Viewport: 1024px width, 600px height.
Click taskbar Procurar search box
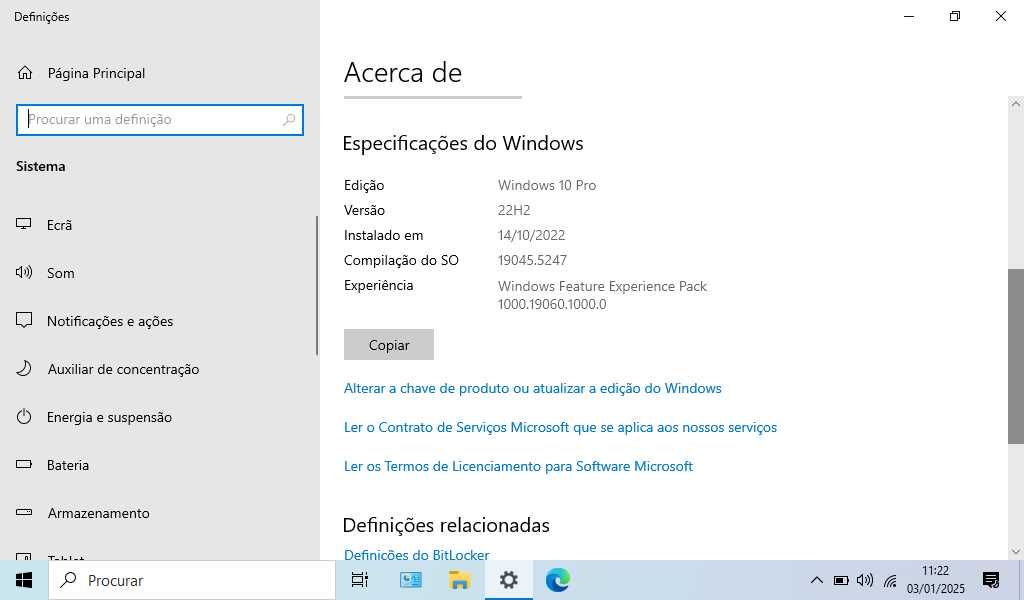[x=192, y=580]
